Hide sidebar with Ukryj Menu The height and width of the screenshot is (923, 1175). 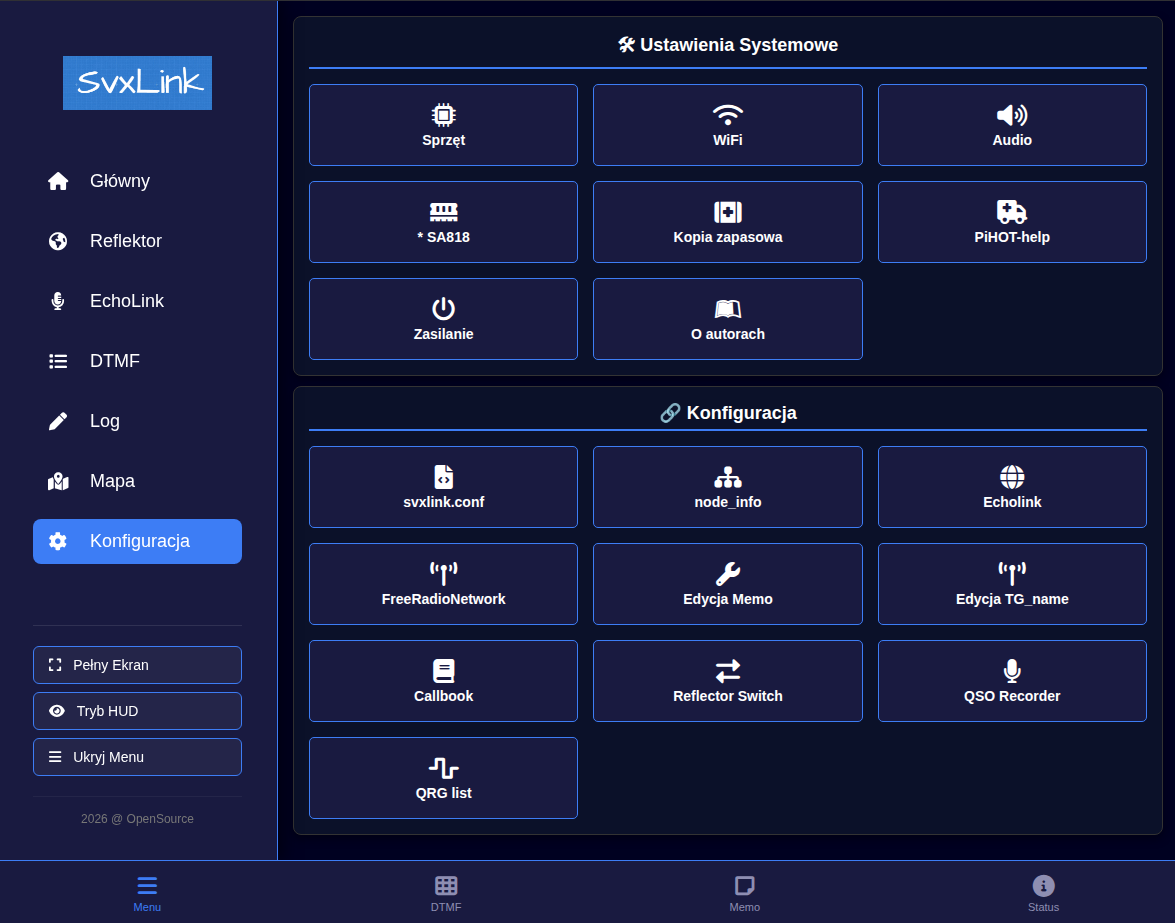[137, 757]
